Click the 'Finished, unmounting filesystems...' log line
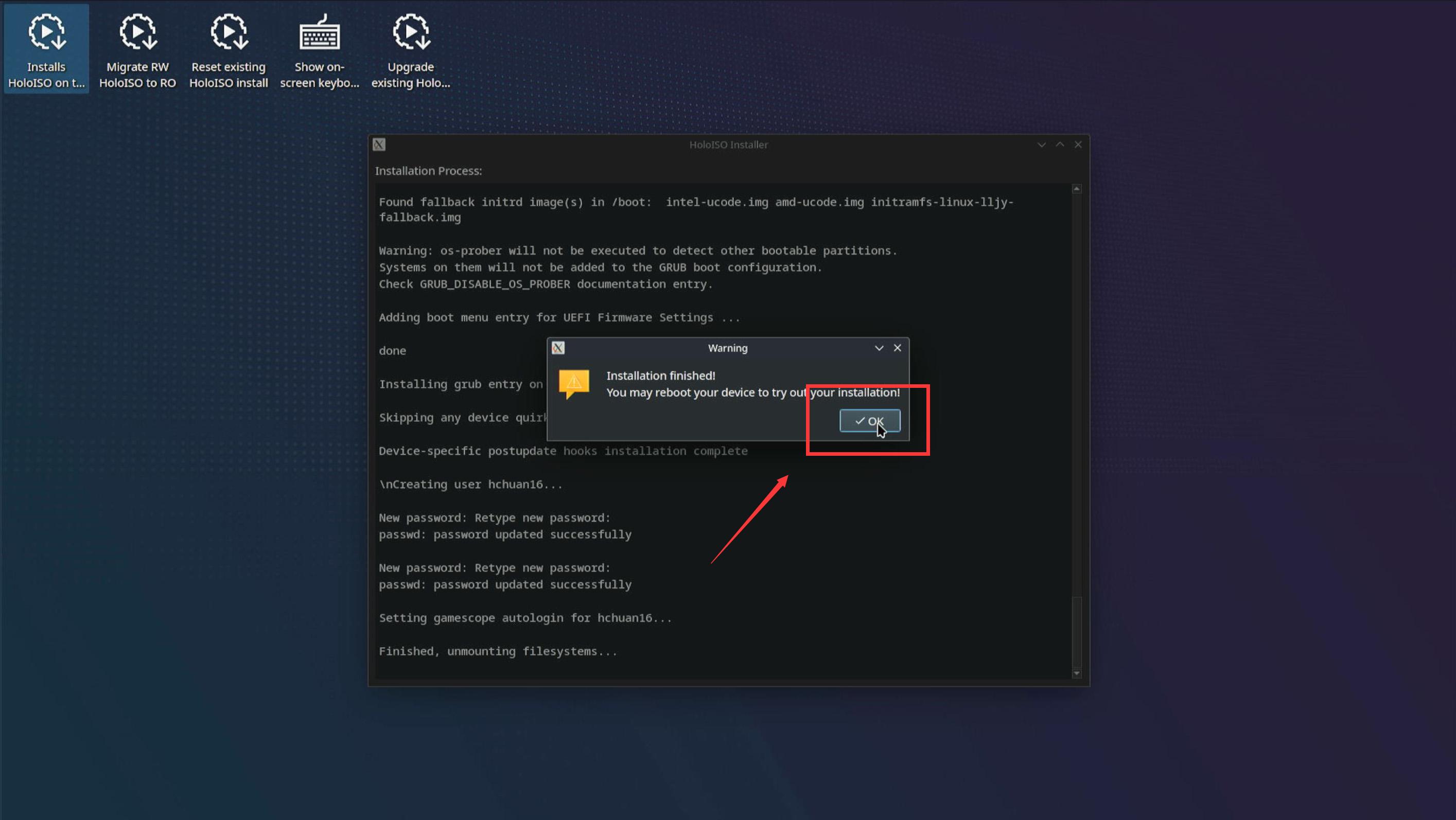This screenshot has height=820, width=1456. (498, 651)
